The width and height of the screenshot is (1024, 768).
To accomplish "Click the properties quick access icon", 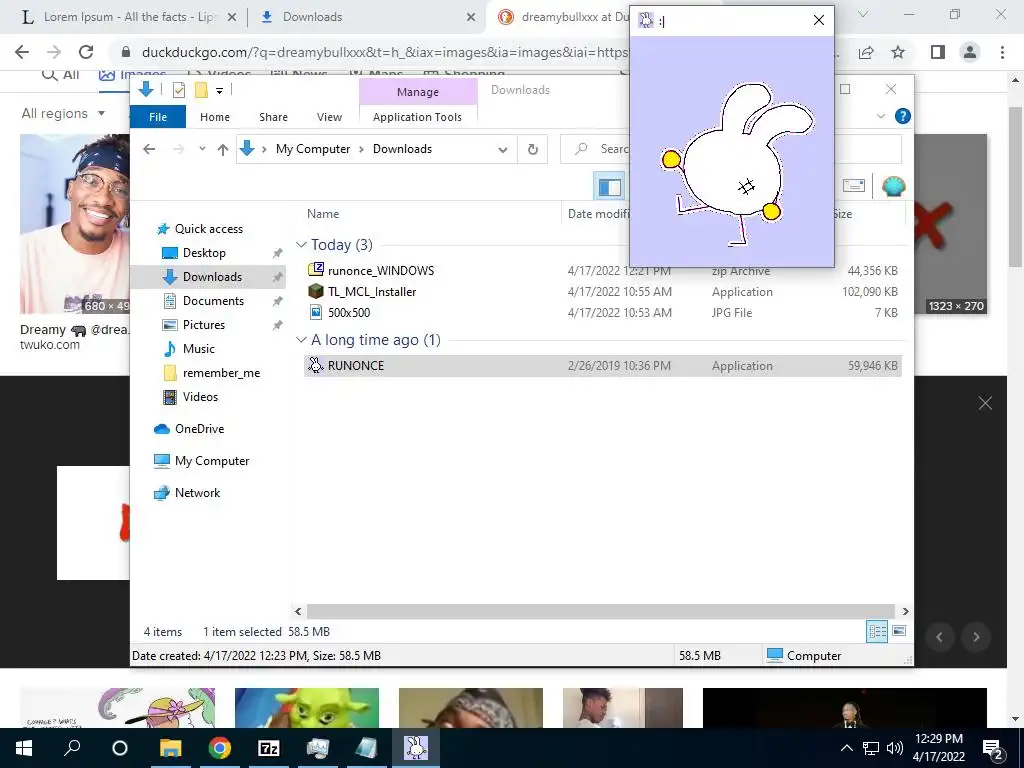I will click(x=178, y=90).
